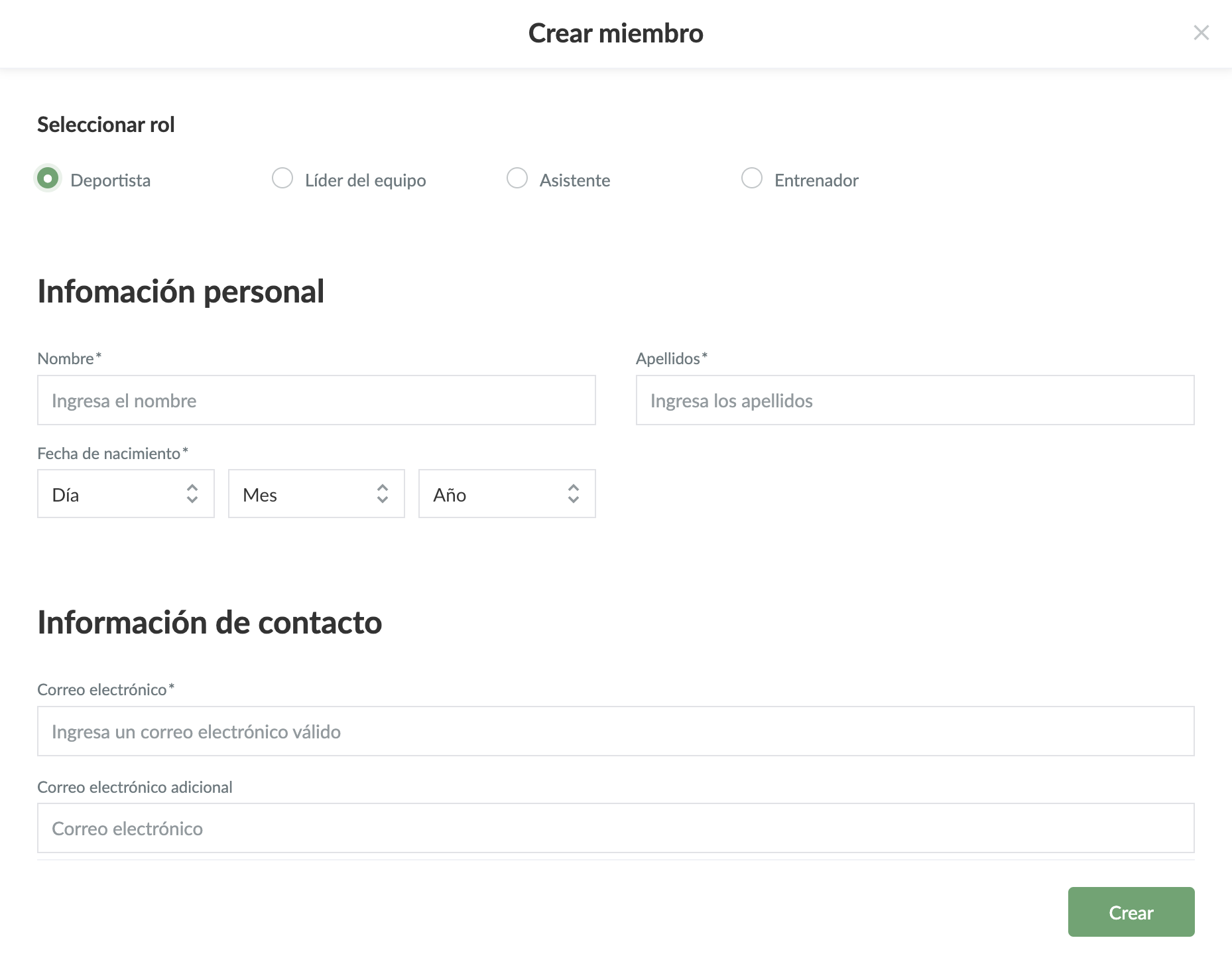The image size is (1232, 954).
Task: Select the Líder del equipo radio button
Action: tap(282, 178)
